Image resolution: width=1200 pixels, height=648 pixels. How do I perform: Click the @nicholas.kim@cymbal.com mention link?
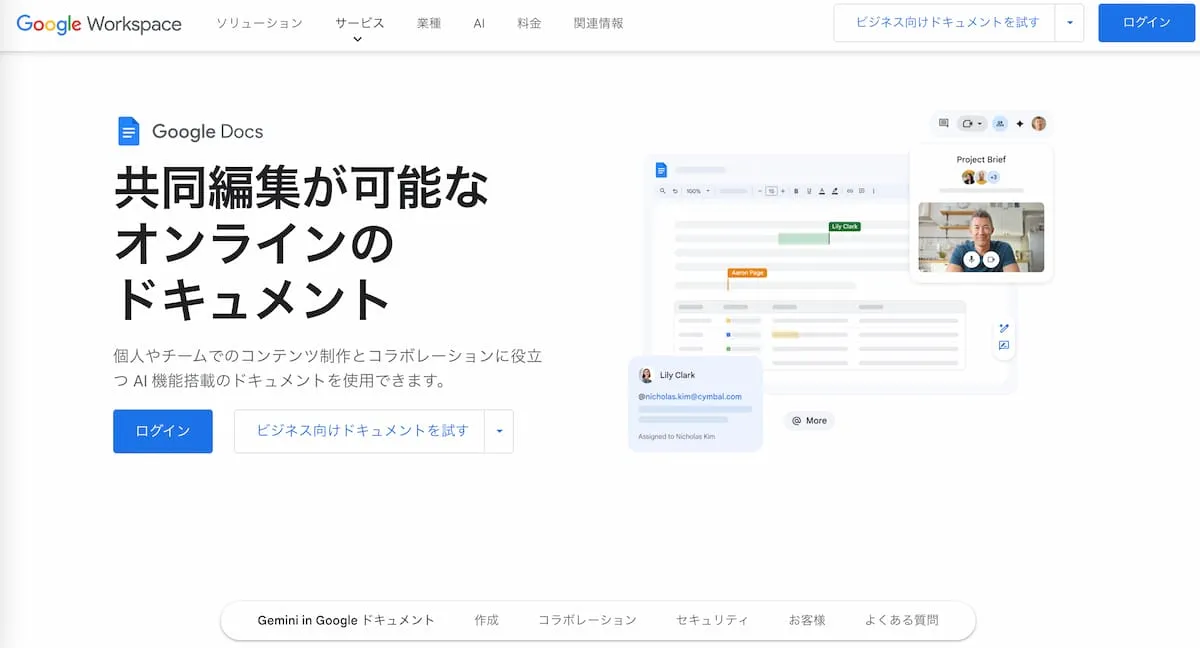[690, 397]
